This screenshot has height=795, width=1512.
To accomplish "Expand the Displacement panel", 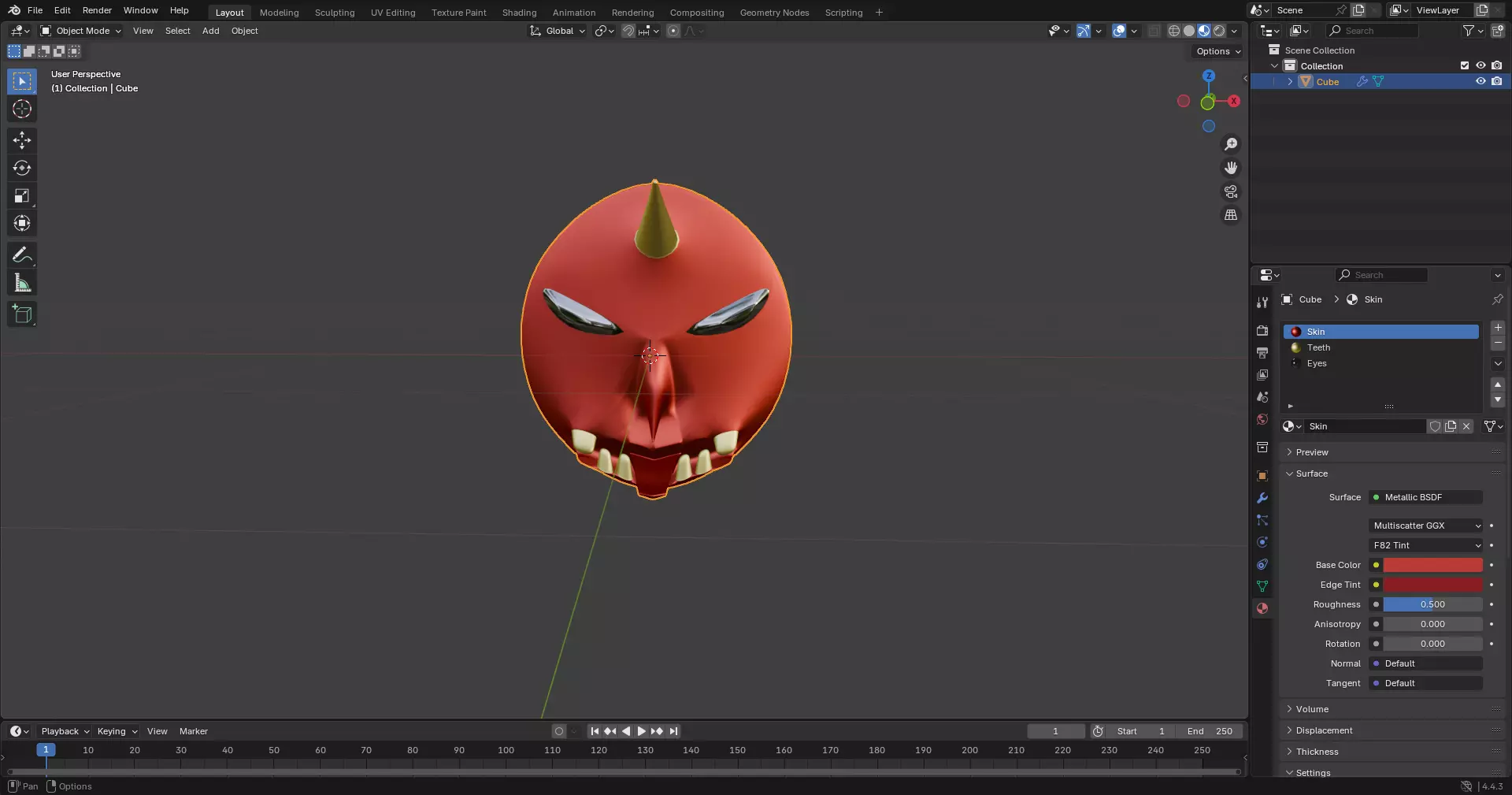I will 1324,730.
